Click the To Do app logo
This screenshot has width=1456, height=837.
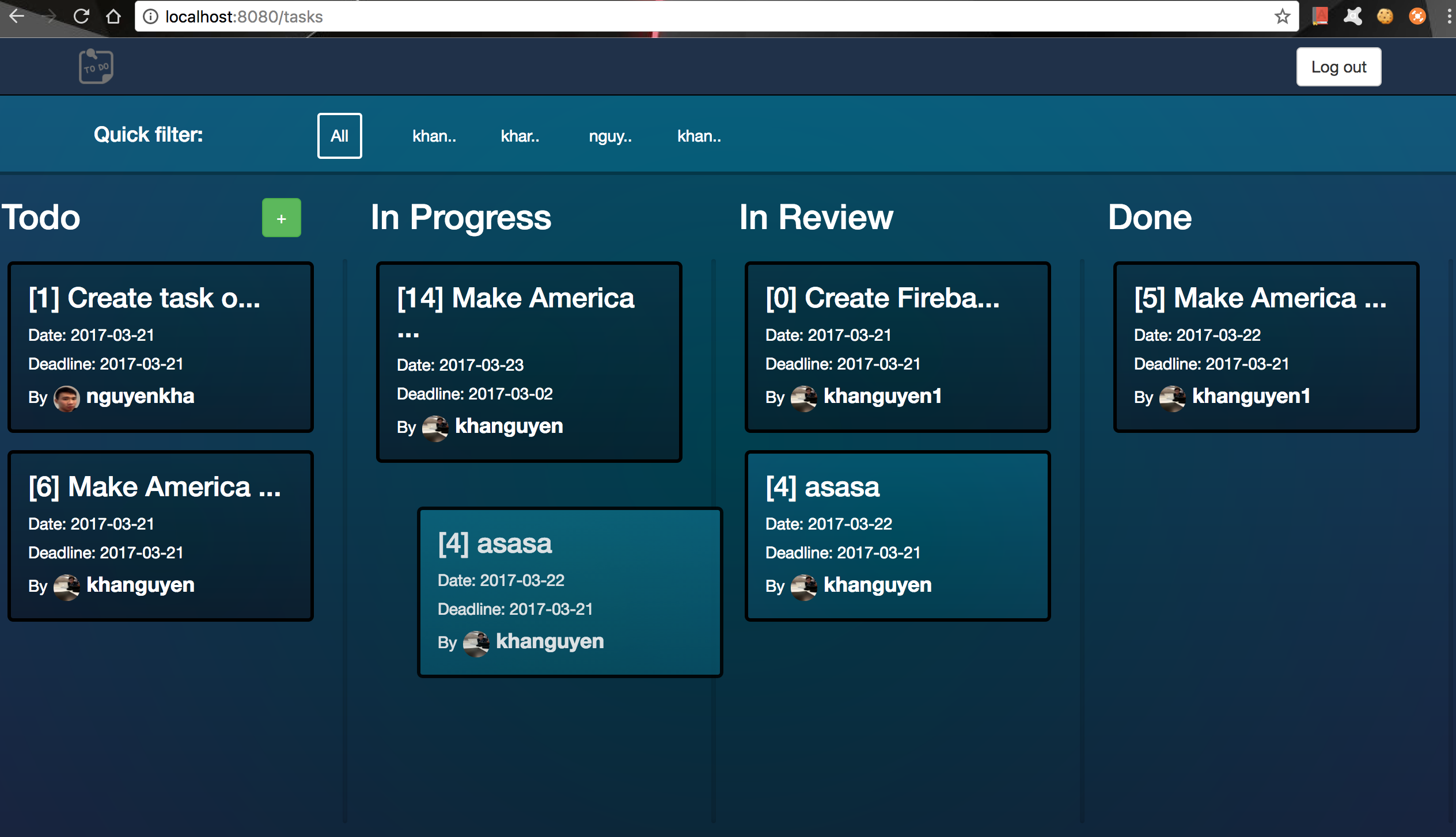pos(96,66)
